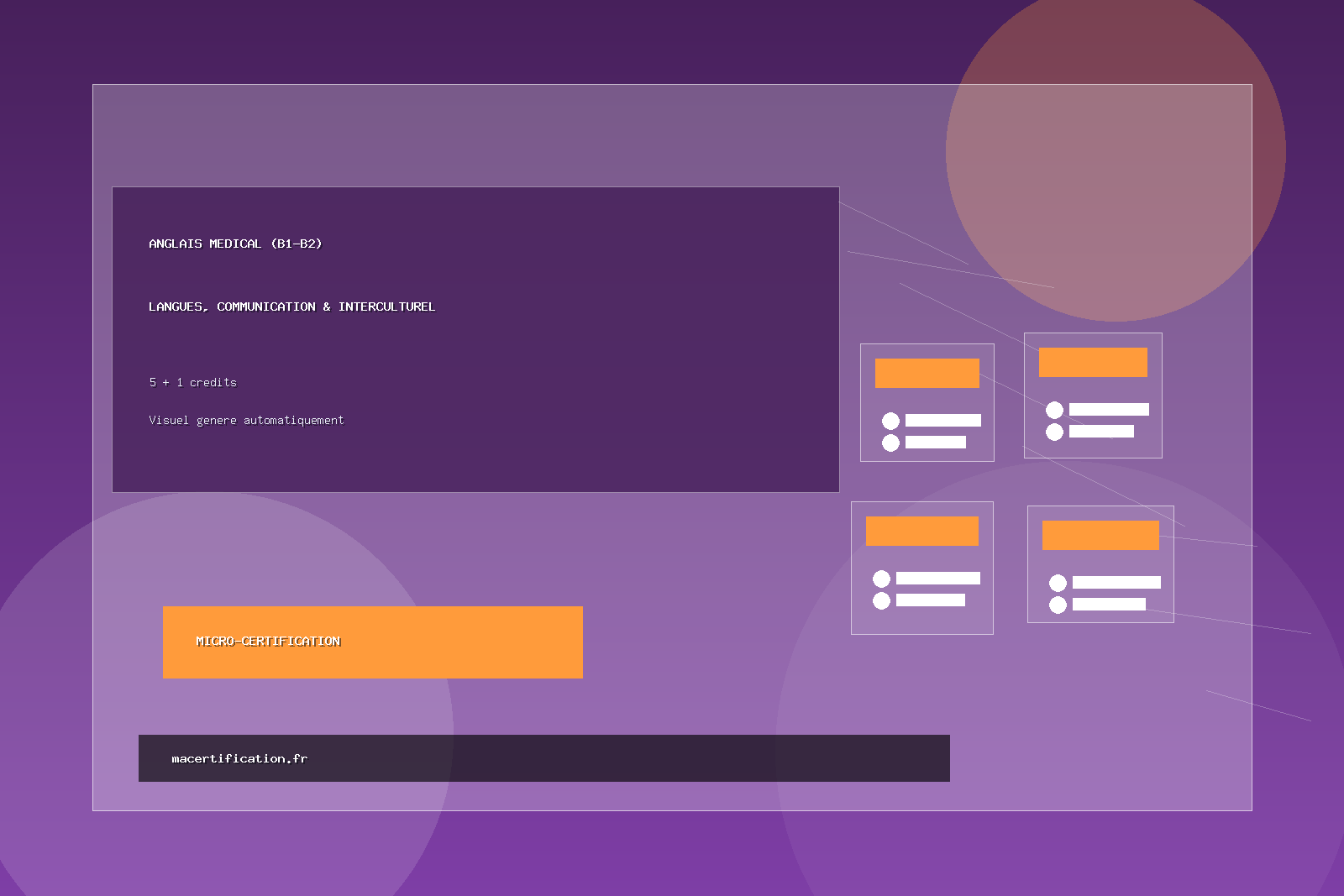Click the LANGUES, COMMUNICATION & INTERCULTUREL category text

tap(291, 307)
